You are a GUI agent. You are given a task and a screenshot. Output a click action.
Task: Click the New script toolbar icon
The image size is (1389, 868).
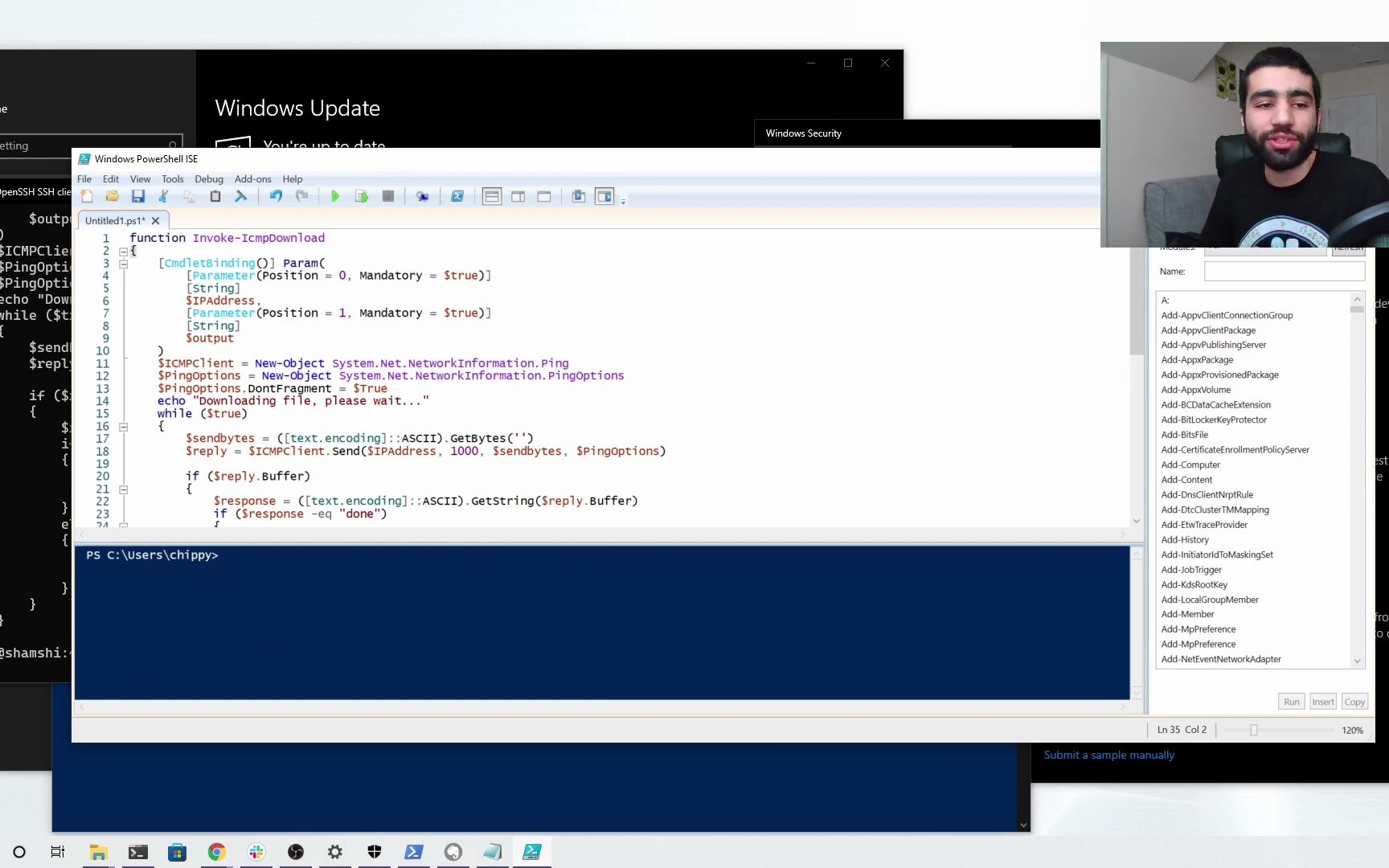(87, 197)
